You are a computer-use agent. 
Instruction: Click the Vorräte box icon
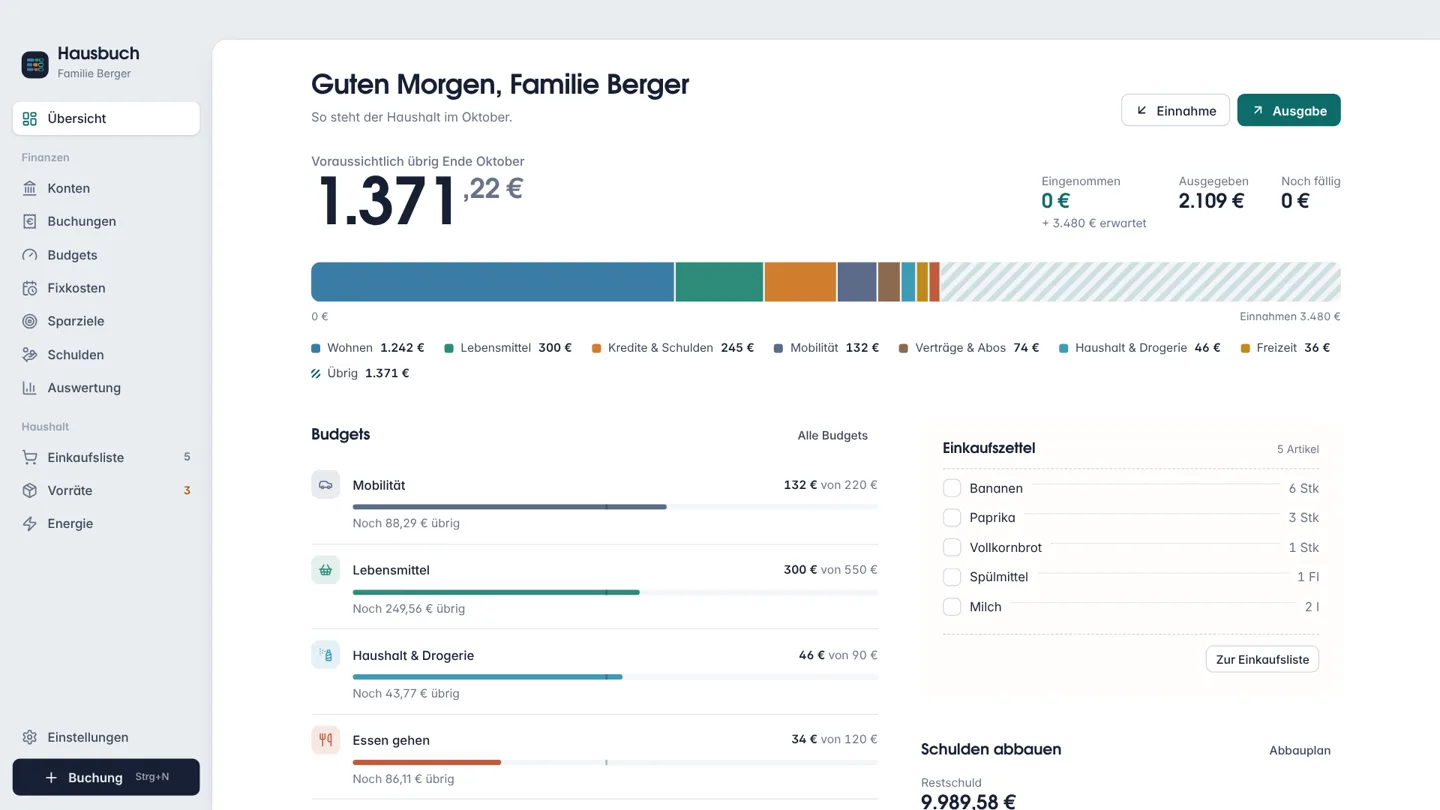pos(30,490)
